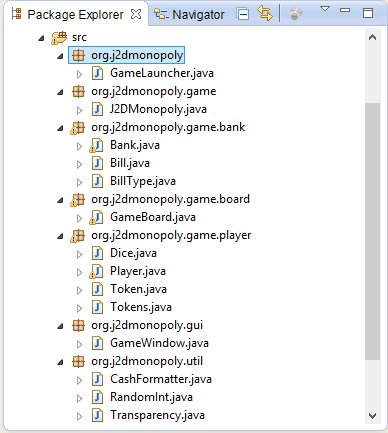
Task: Select org.j2dmonopoly.game.bank package label
Action: 168,127
